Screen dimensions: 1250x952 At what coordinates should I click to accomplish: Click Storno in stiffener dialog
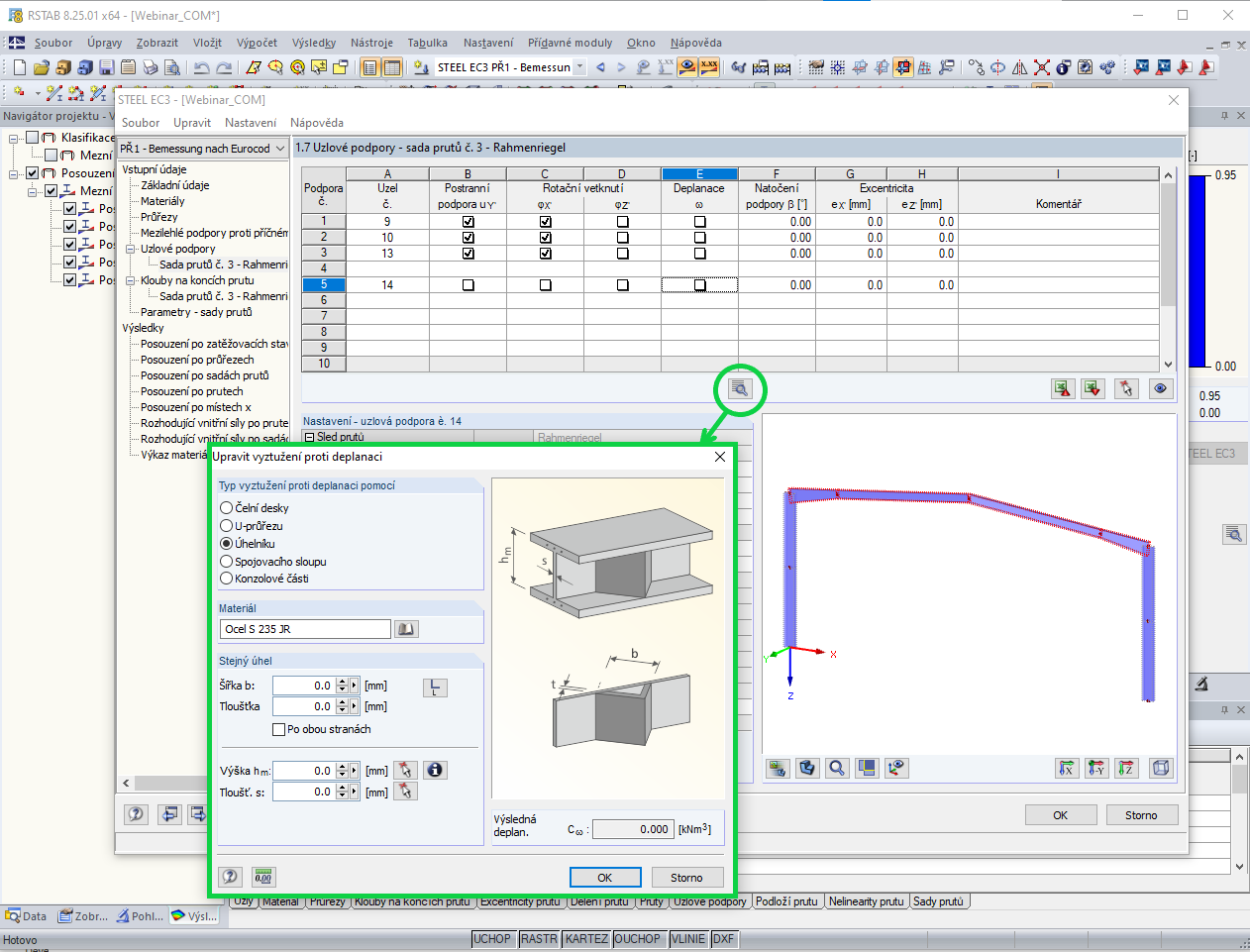coord(686,878)
